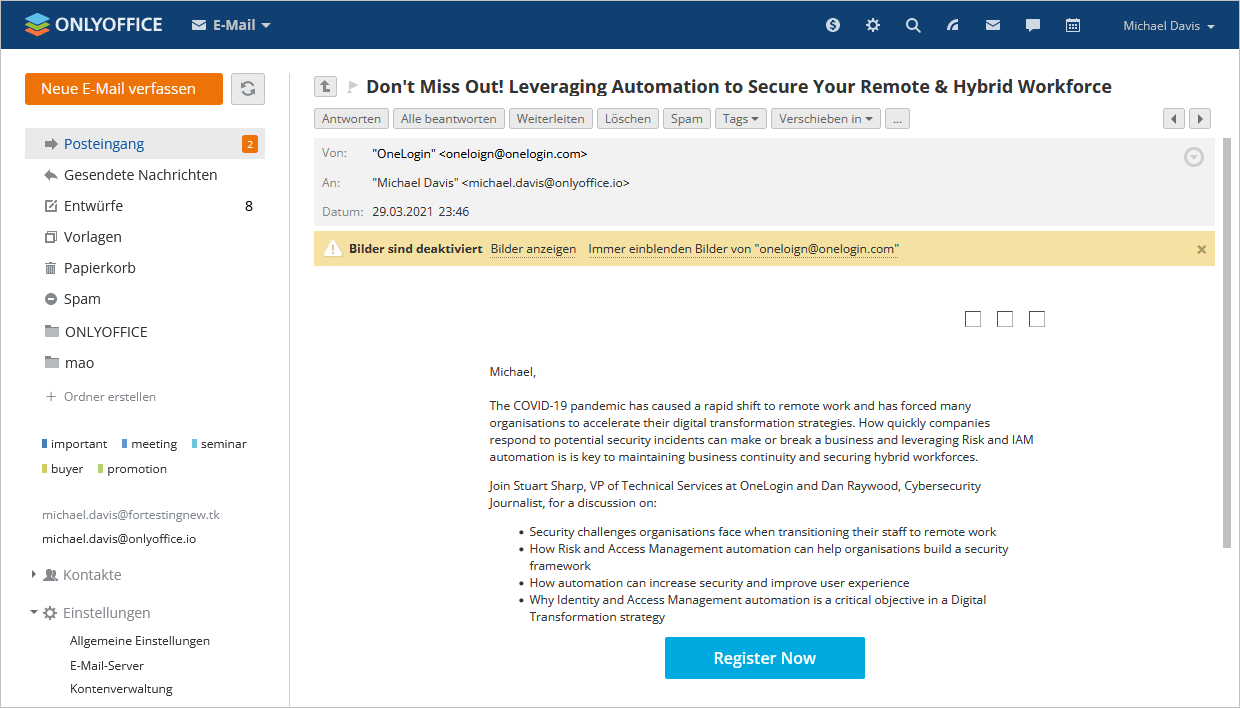Open the calendar icon in top bar
This screenshot has height=708, width=1240.
pos(1073,25)
